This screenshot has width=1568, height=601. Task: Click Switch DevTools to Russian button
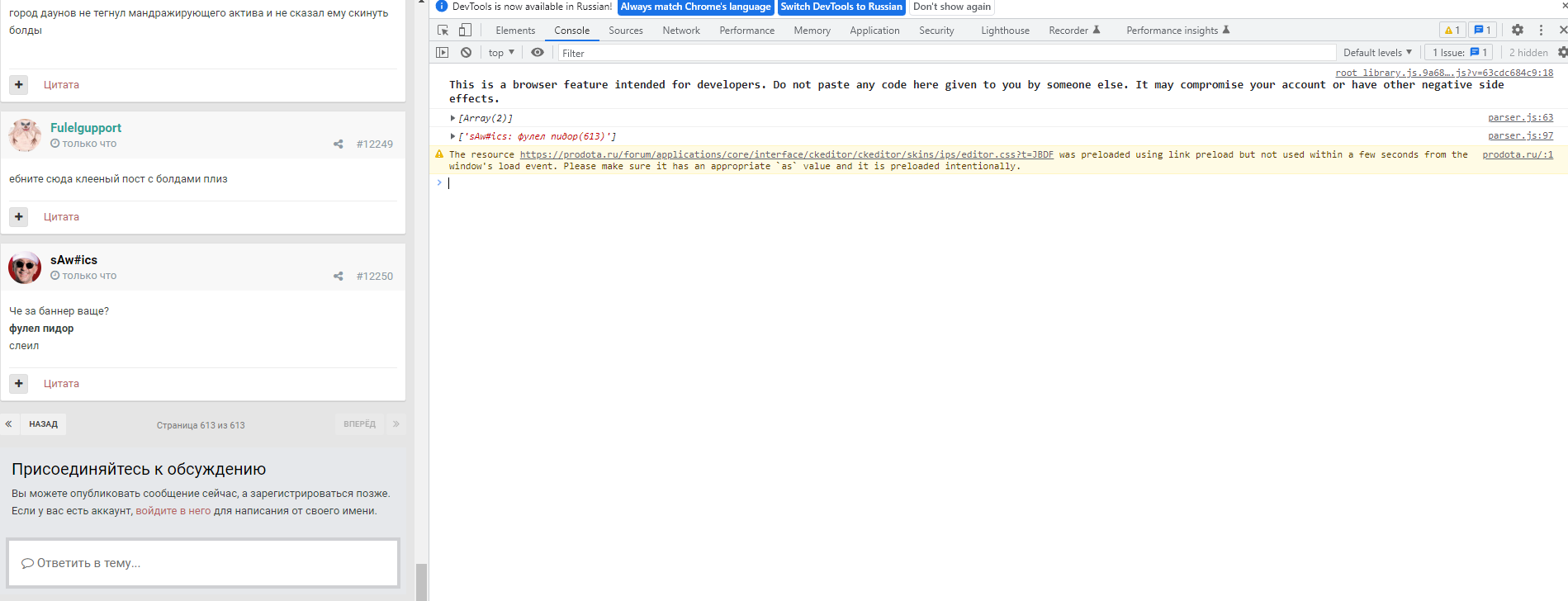(x=841, y=7)
